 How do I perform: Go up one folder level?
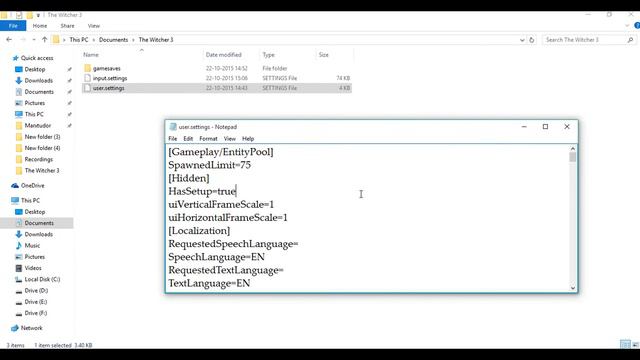pos(44,40)
